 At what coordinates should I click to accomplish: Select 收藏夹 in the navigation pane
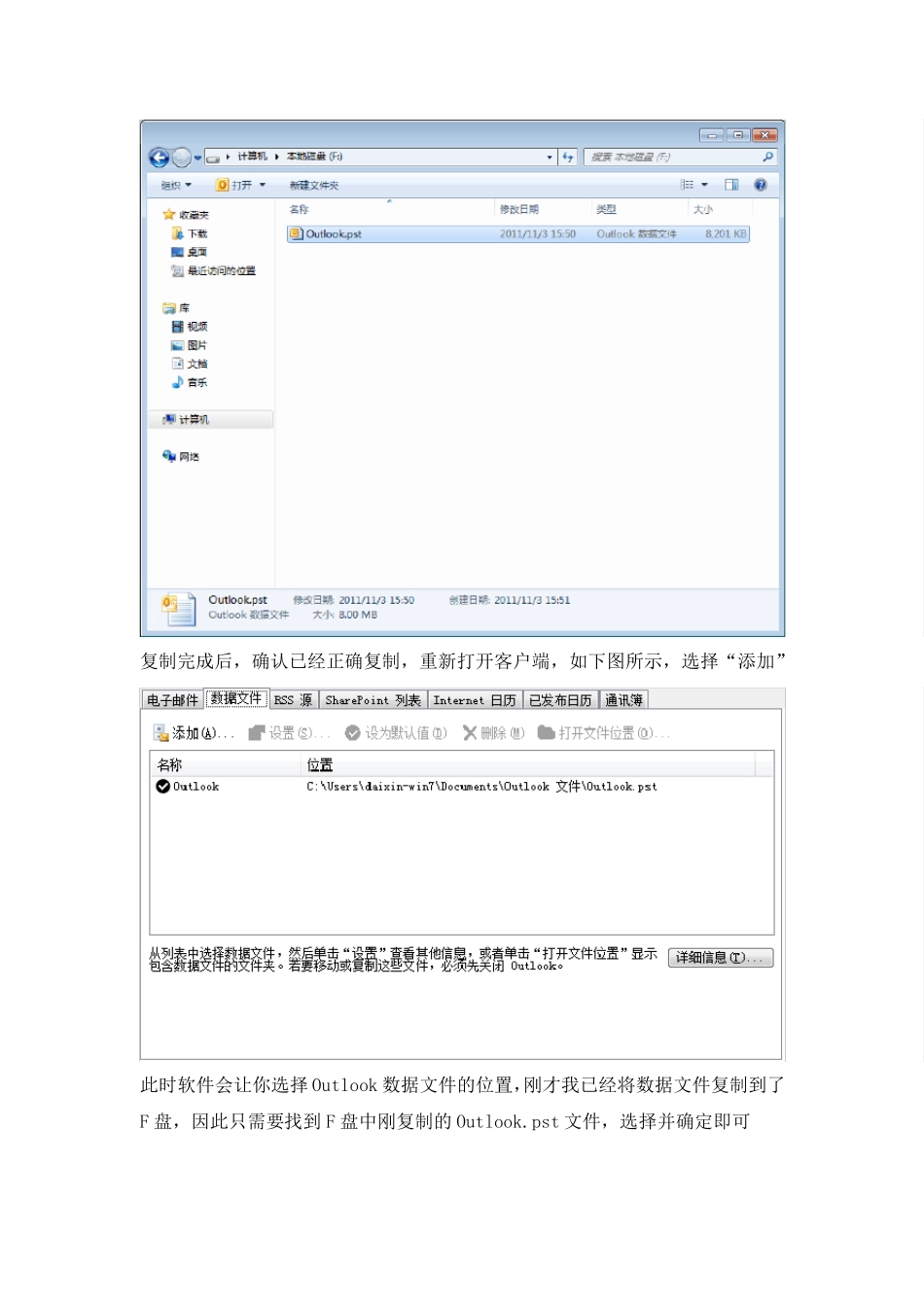(x=186, y=215)
